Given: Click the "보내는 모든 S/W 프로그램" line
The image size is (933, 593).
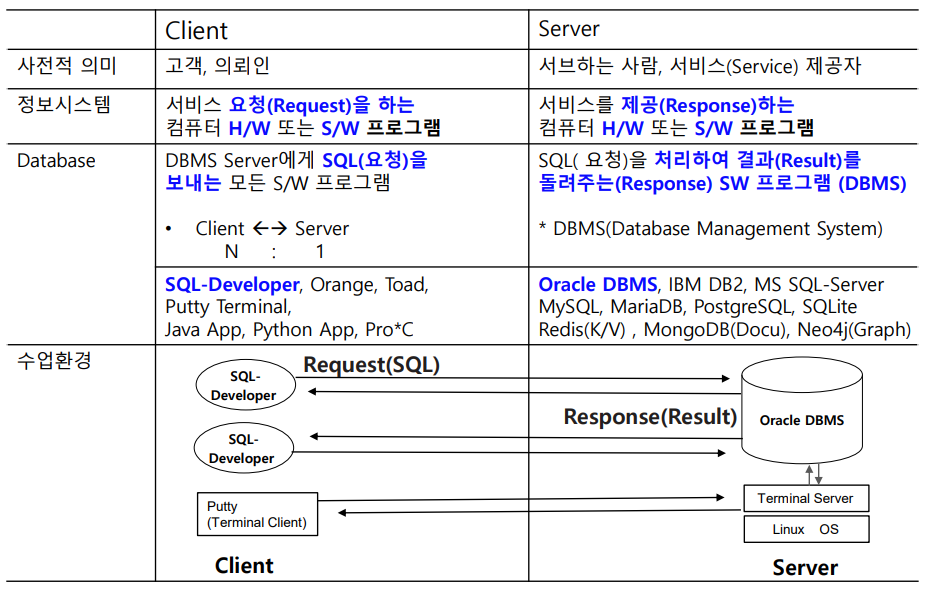Looking at the screenshot, I should [277, 182].
